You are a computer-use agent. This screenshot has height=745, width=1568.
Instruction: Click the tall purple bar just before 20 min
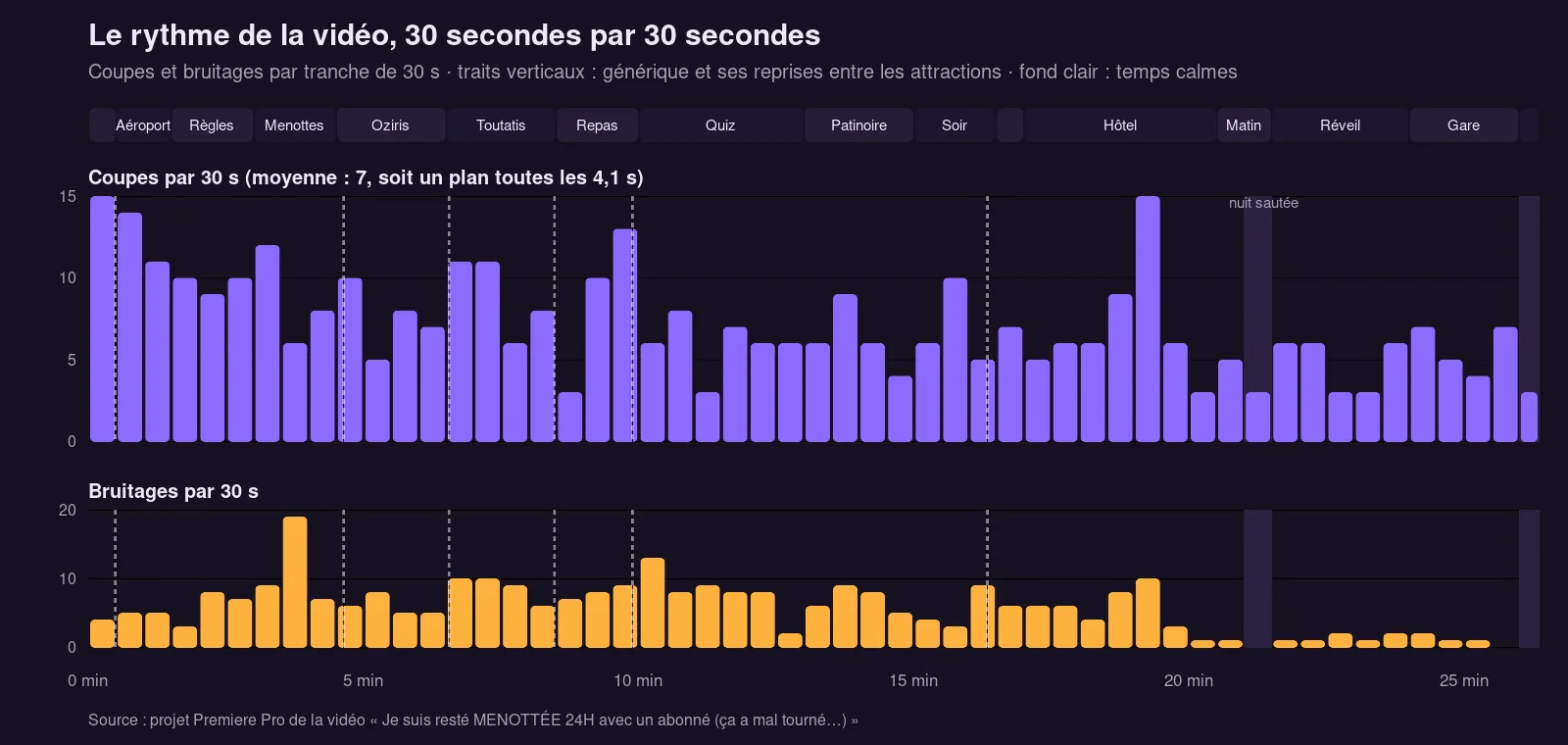pyautogui.click(x=1148, y=319)
